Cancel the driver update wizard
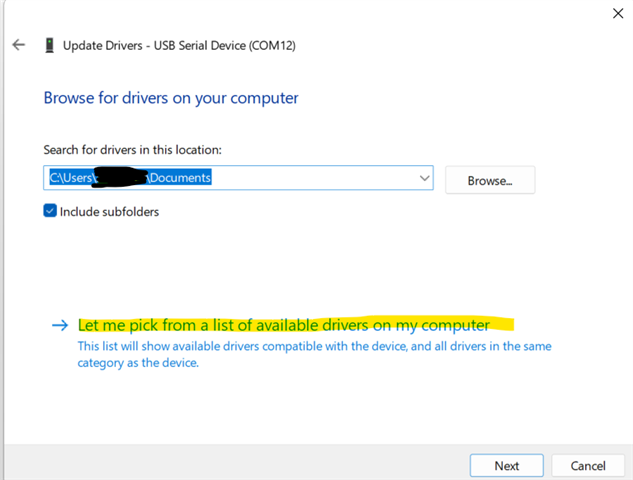 click(588, 465)
